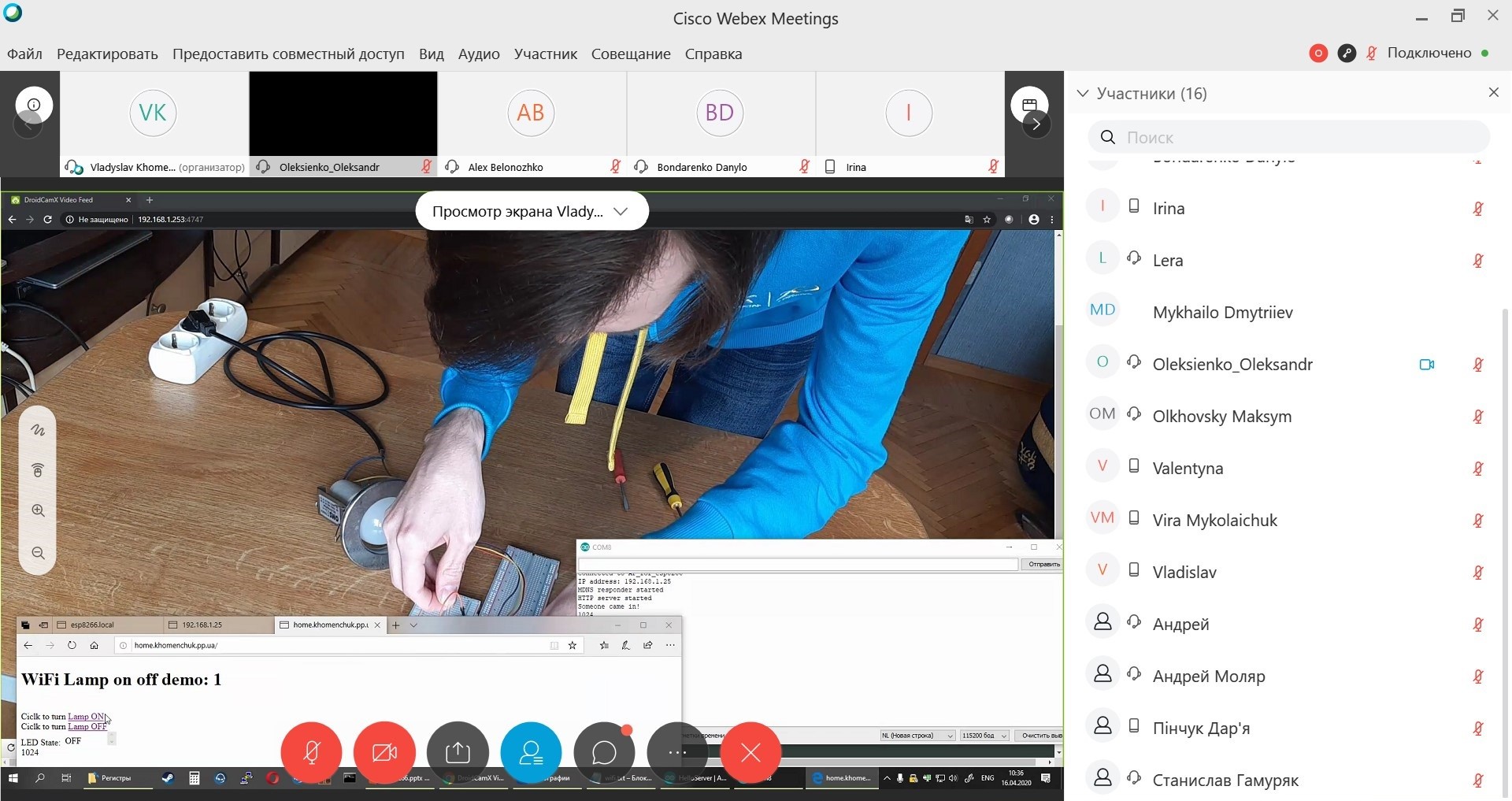Toggle mute icon for Vira Mykolaichuk
The image size is (1512, 801).
[1478, 520]
